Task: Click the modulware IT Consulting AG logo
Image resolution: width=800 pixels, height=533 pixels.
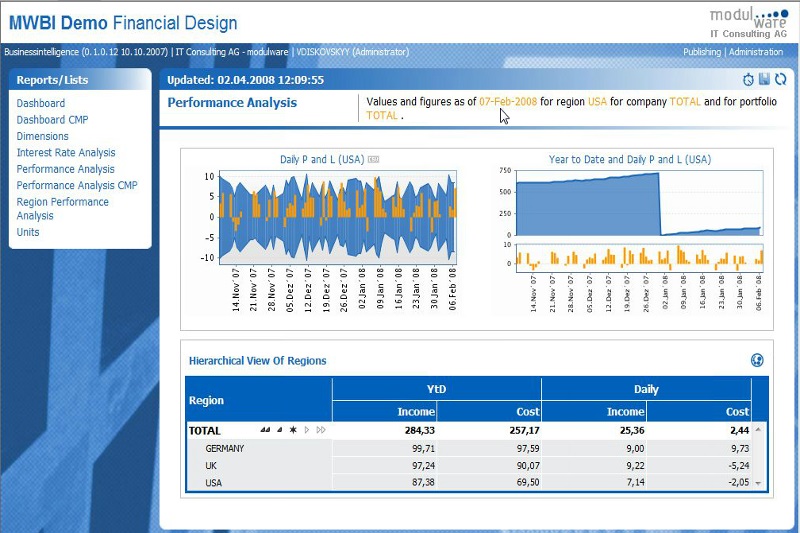Action: [x=748, y=23]
